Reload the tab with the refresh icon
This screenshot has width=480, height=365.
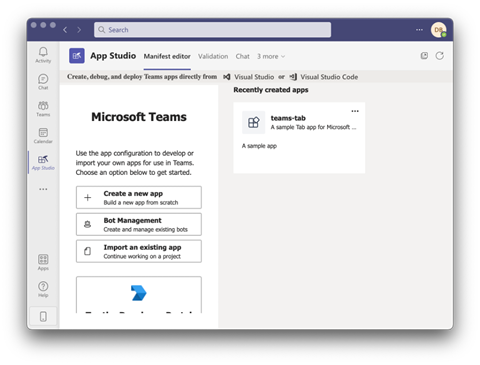[440, 56]
